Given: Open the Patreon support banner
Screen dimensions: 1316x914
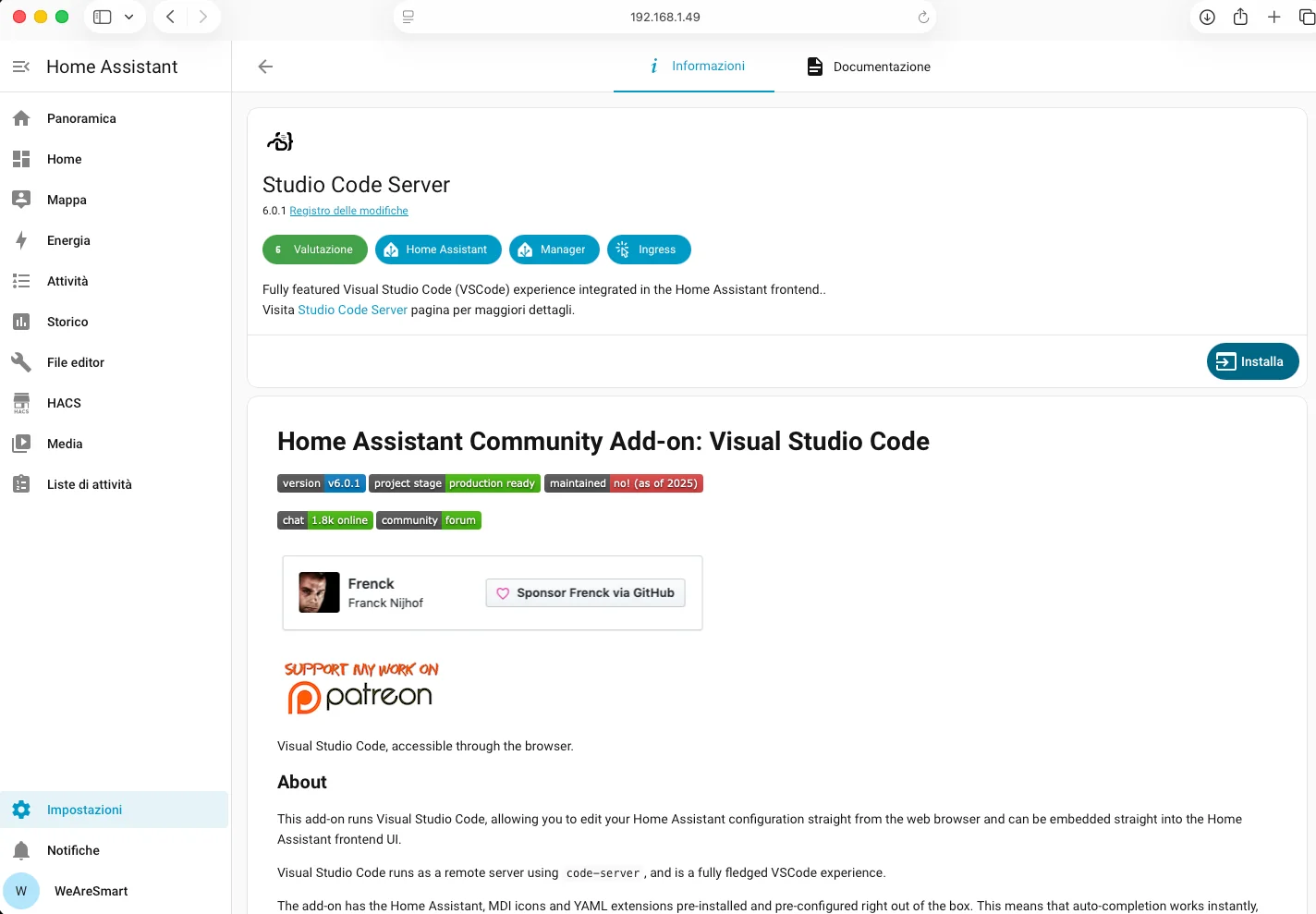Looking at the screenshot, I should [361, 687].
